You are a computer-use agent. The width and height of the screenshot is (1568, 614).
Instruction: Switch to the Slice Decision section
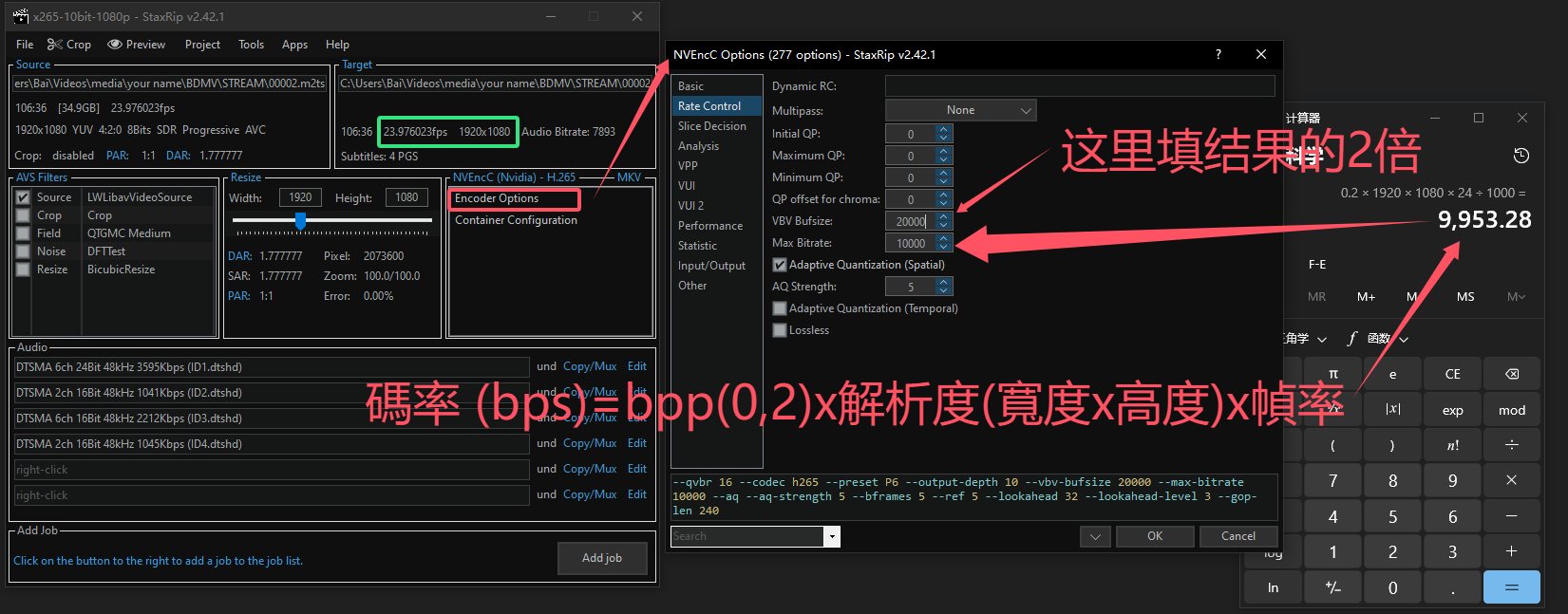[711, 126]
